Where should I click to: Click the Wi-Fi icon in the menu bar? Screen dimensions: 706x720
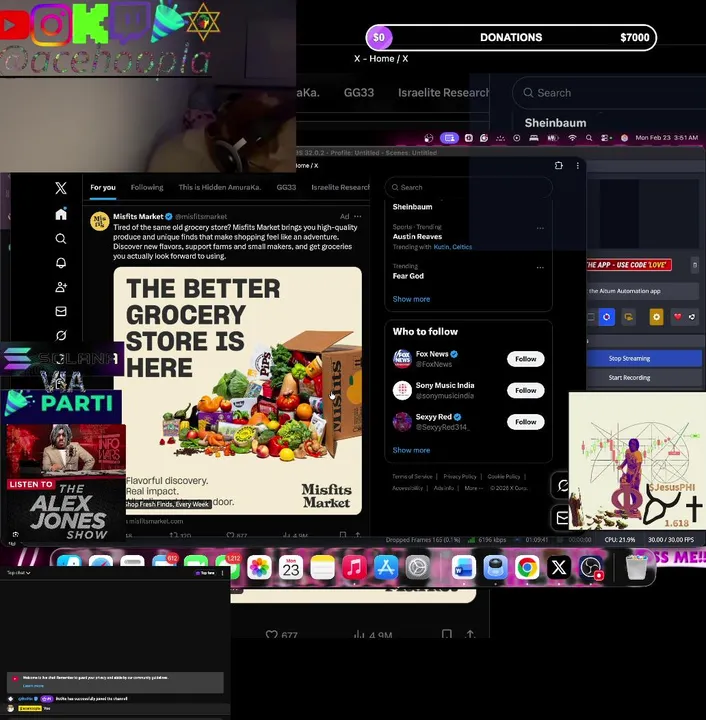click(572, 138)
